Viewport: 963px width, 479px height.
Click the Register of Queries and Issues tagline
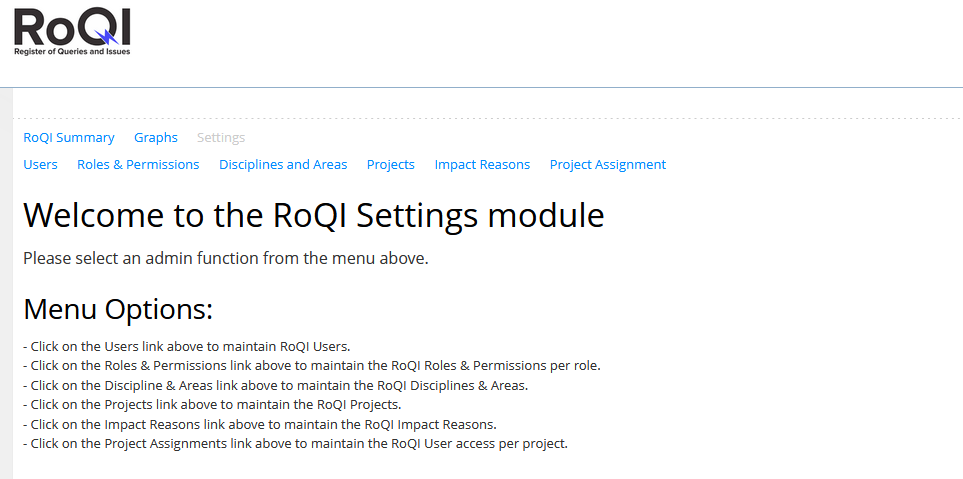click(x=72, y=50)
